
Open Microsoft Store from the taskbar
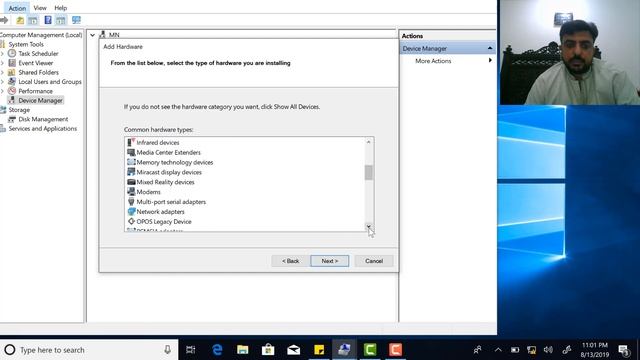(x=268, y=350)
